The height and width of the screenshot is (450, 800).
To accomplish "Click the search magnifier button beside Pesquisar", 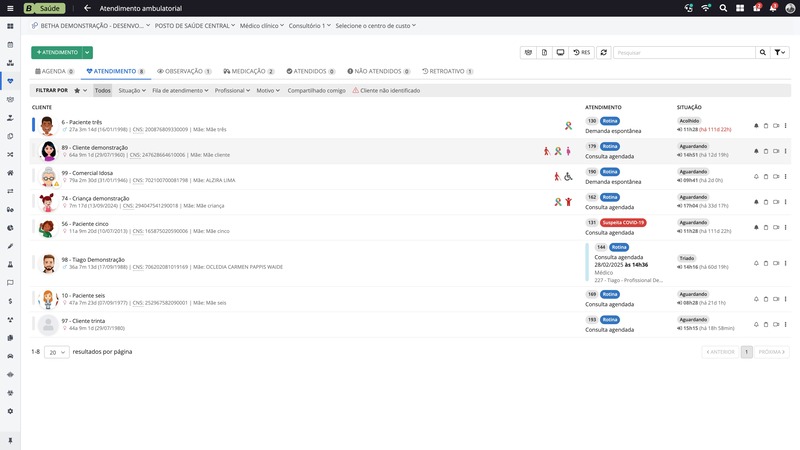I will pos(759,52).
